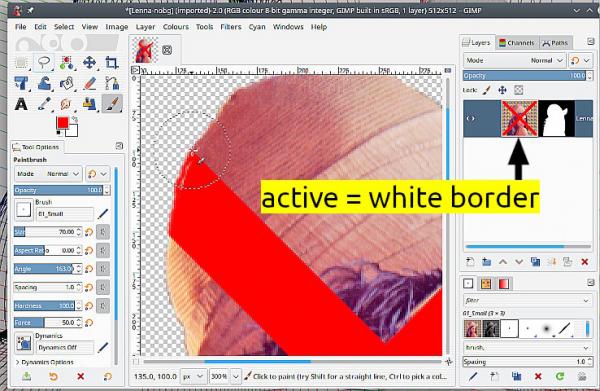Select the Paintbrush tool
600x391 pixels.
pyautogui.click(x=112, y=104)
